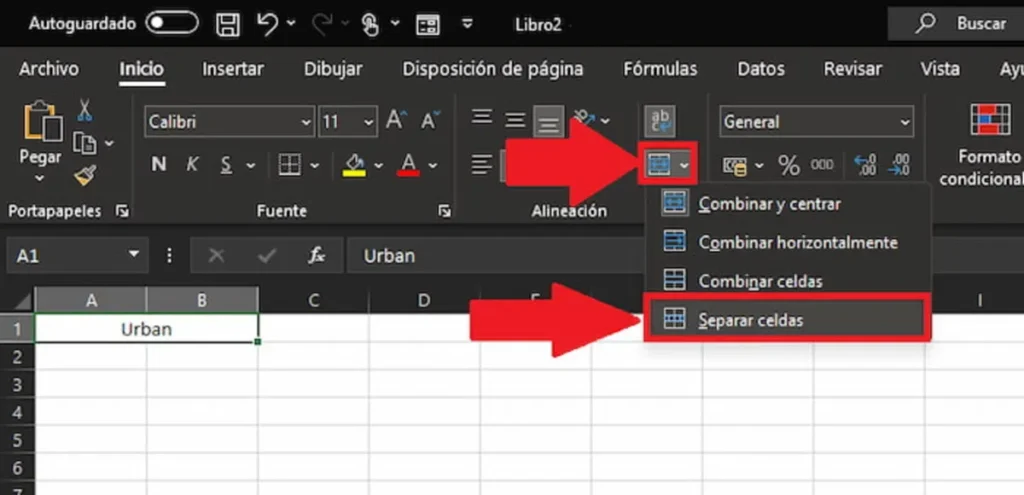The image size is (1024, 495).
Task: Open the Datos tab
Action: (x=761, y=69)
